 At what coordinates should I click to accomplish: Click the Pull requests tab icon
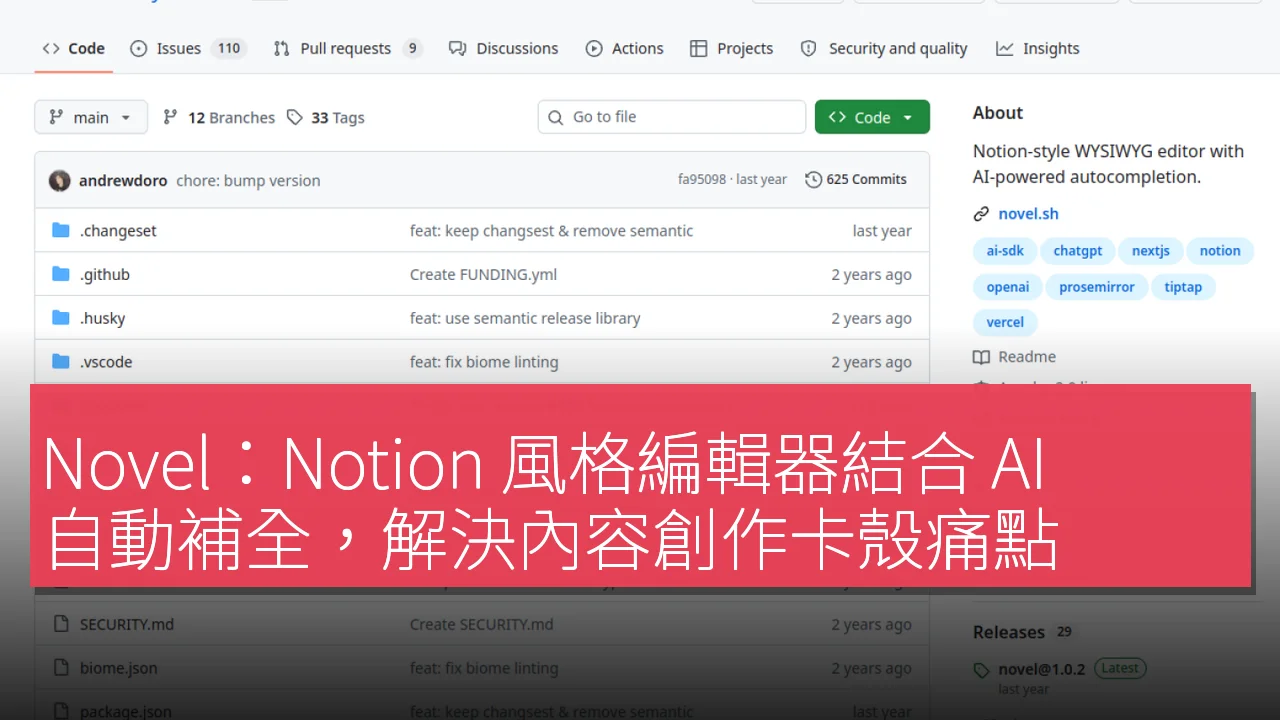point(282,48)
